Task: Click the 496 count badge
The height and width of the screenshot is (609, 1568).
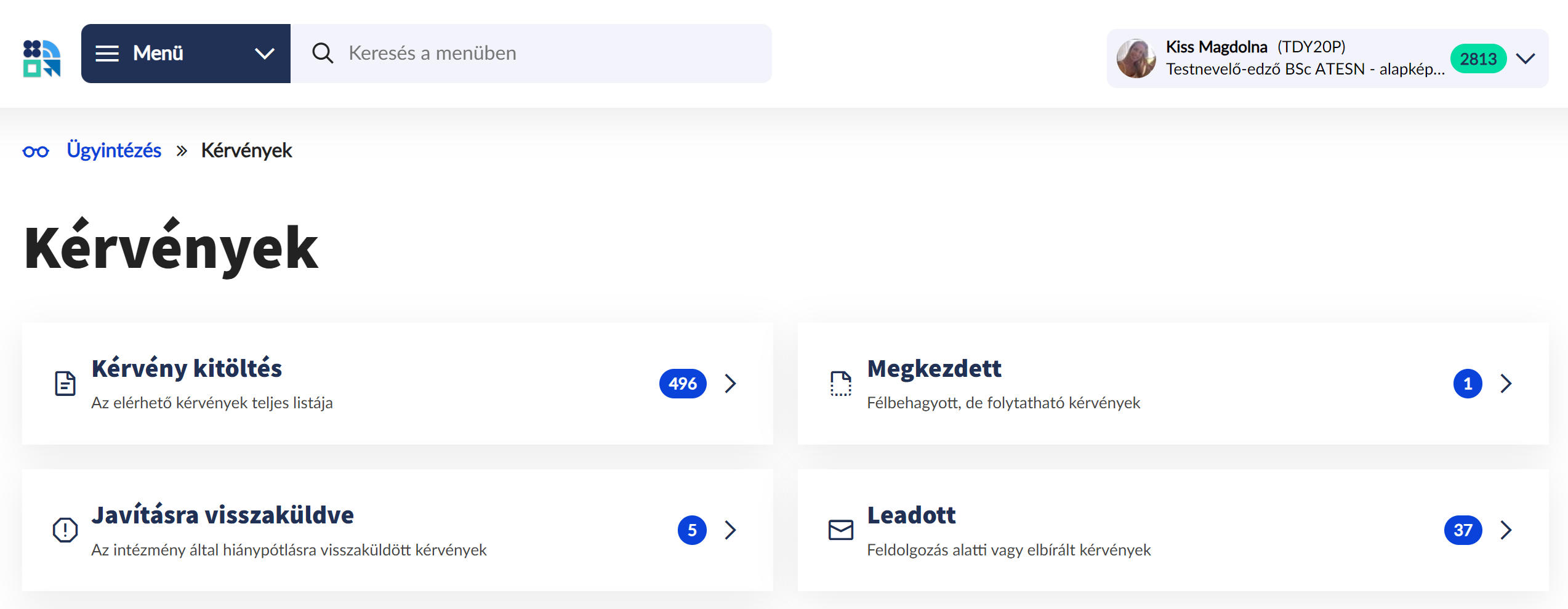Action: pos(683,384)
